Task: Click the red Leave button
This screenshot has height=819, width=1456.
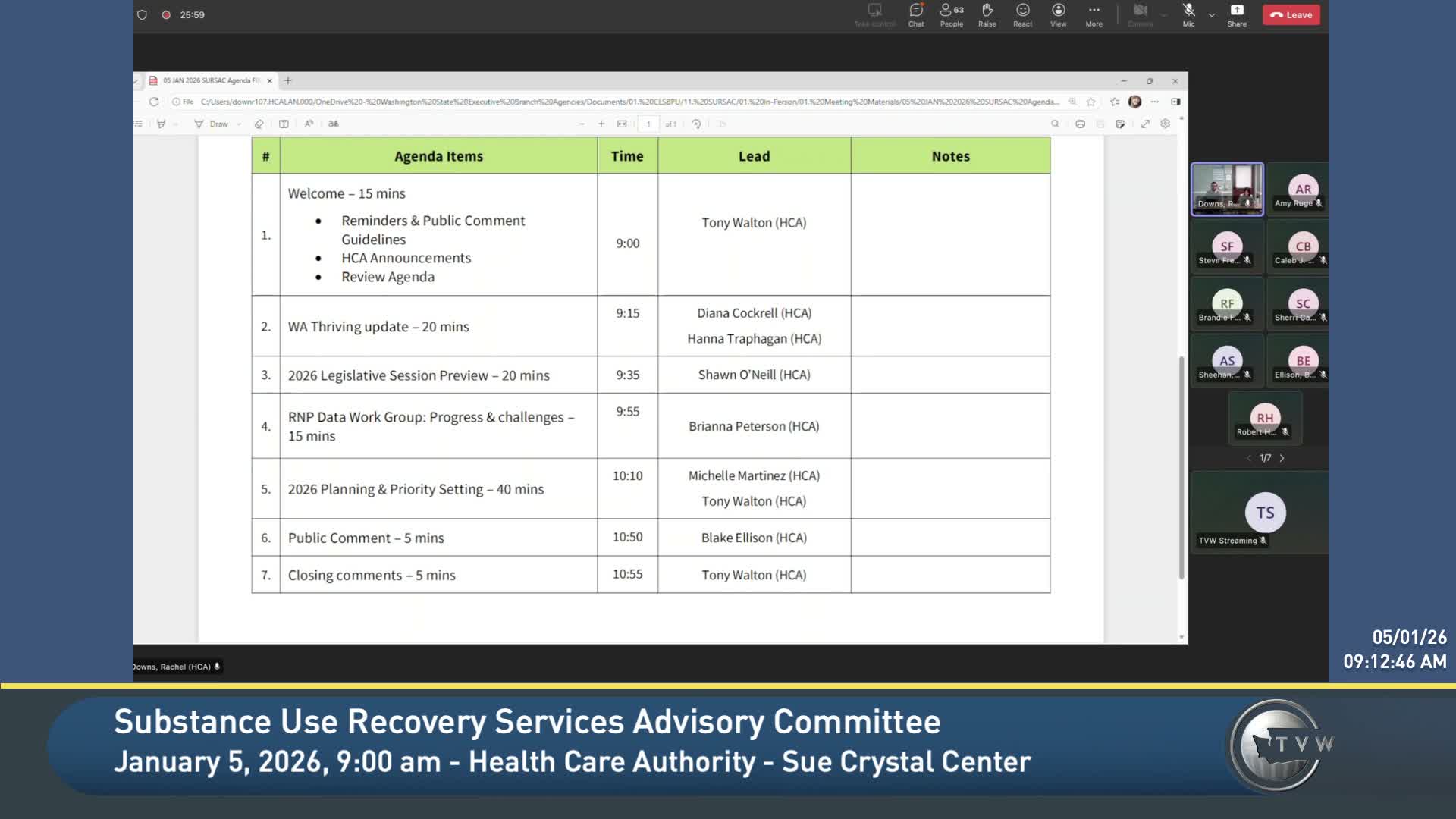Action: click(x=1291, y=15)
